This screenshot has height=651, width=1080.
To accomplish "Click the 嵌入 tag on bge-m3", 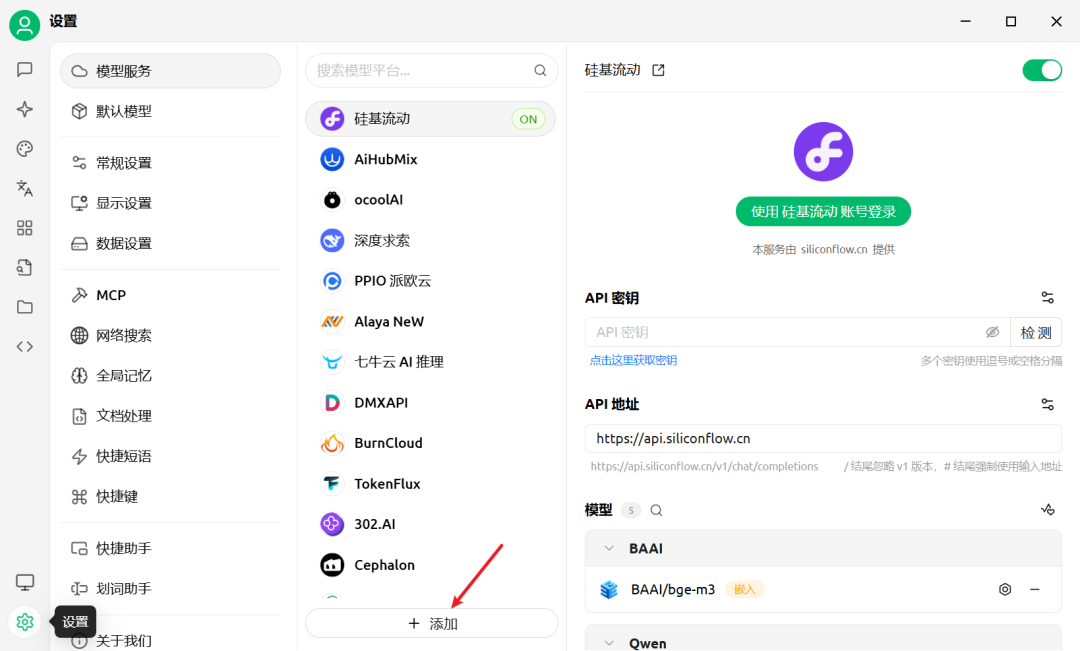I will (x=745, y=590).
